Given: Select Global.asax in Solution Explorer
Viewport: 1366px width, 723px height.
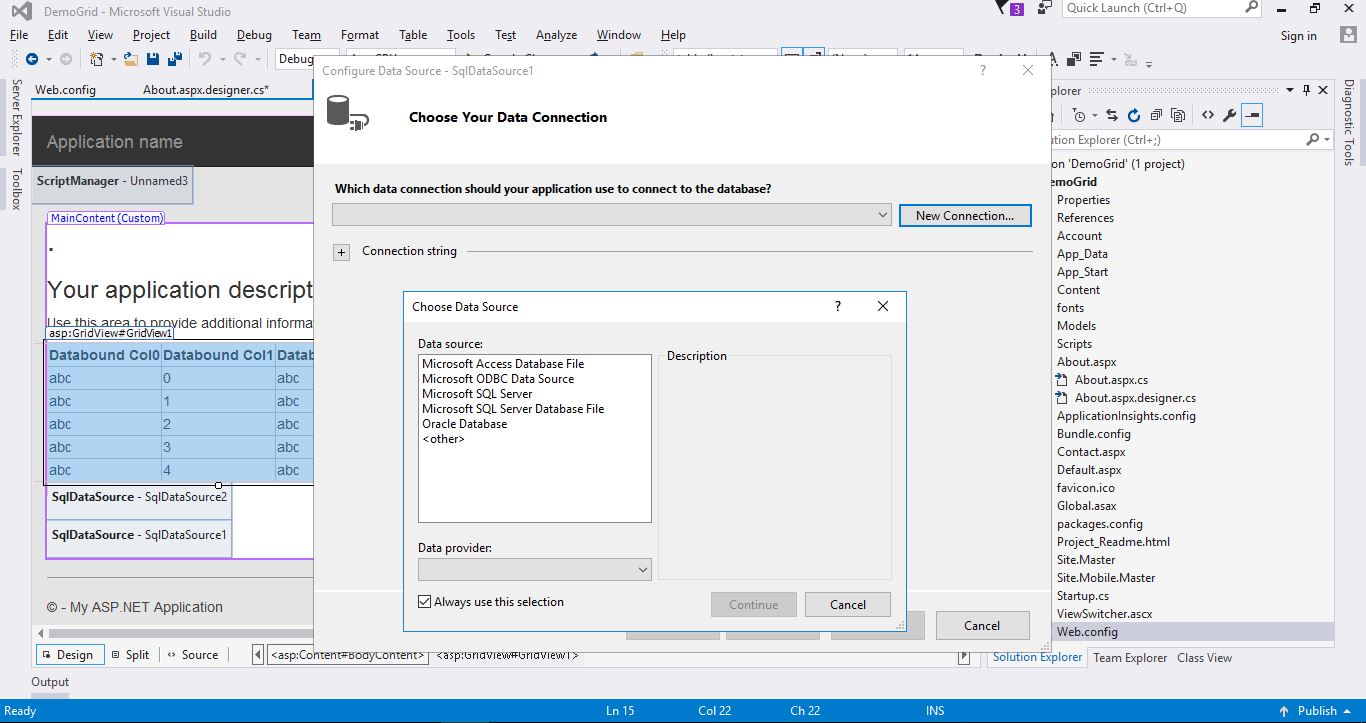Looking at the screenshot, I should (x=1087, y=506).
